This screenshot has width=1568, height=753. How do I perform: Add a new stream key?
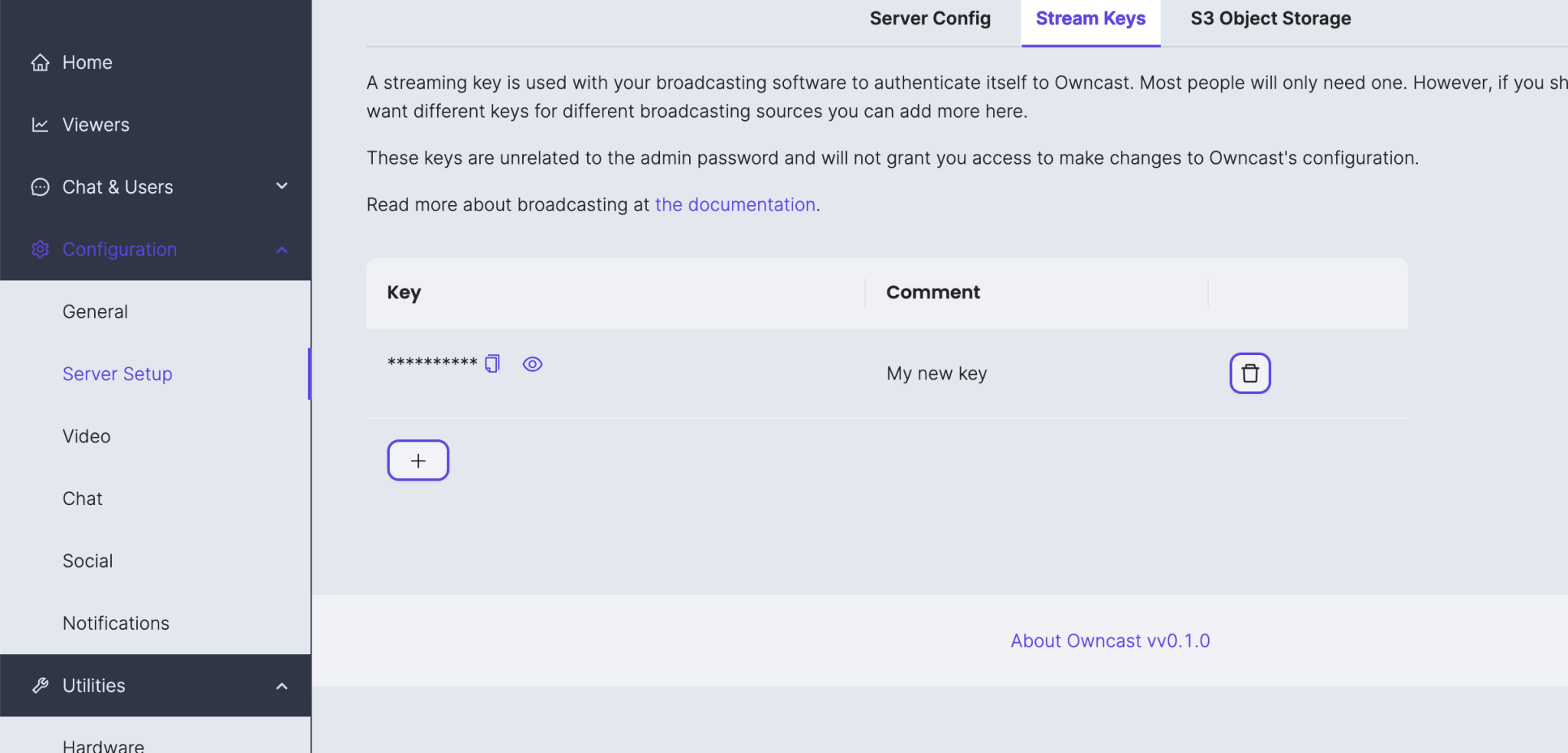tap(418, 461)
